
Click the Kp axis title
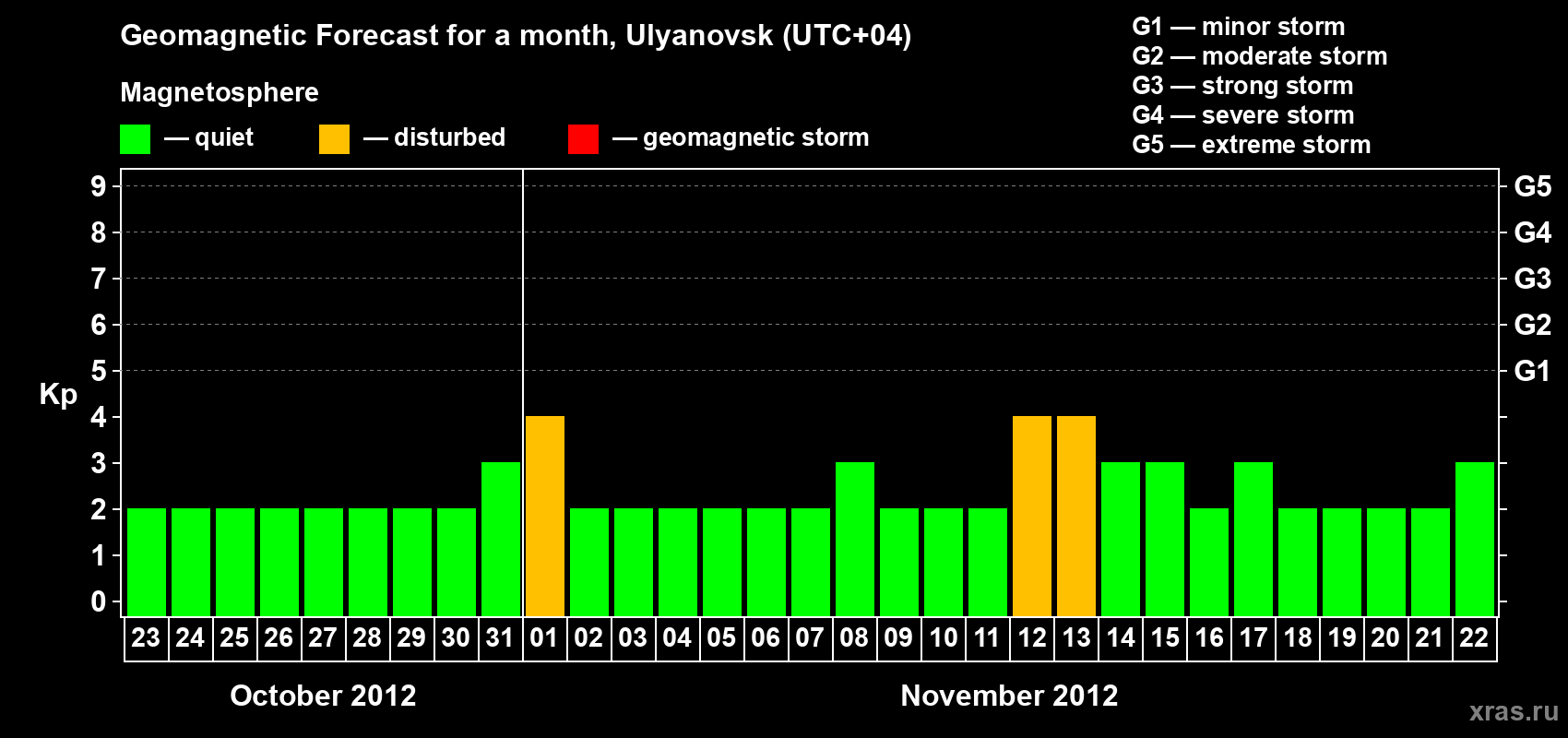click(58, 395)
